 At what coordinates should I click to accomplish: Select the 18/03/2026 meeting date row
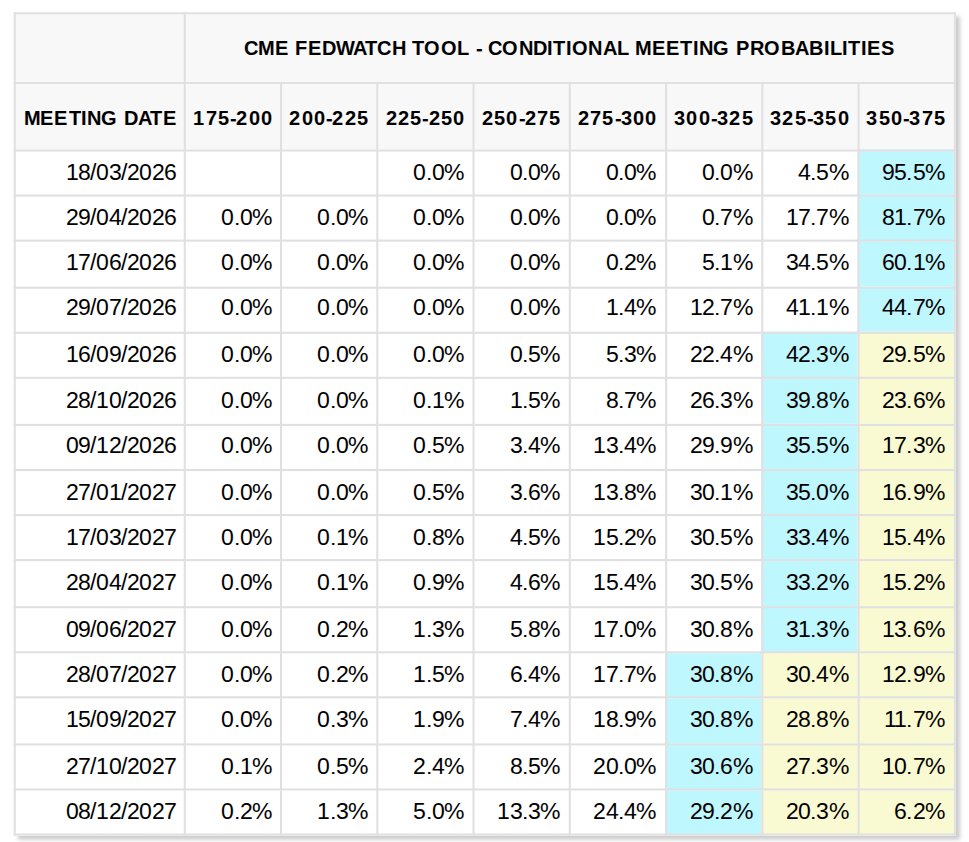[121, 173]
